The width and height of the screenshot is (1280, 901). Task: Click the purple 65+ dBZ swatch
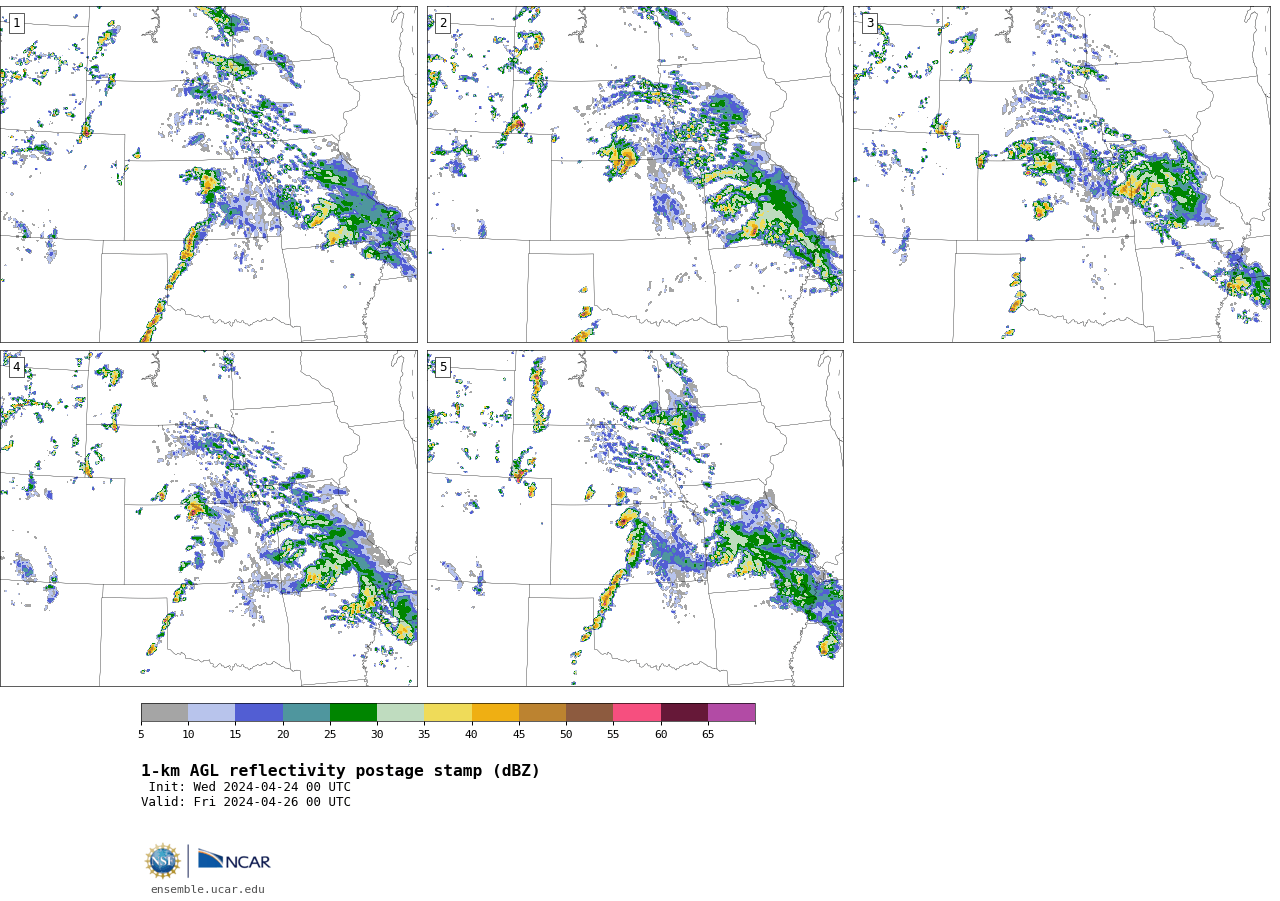[731, 712]
